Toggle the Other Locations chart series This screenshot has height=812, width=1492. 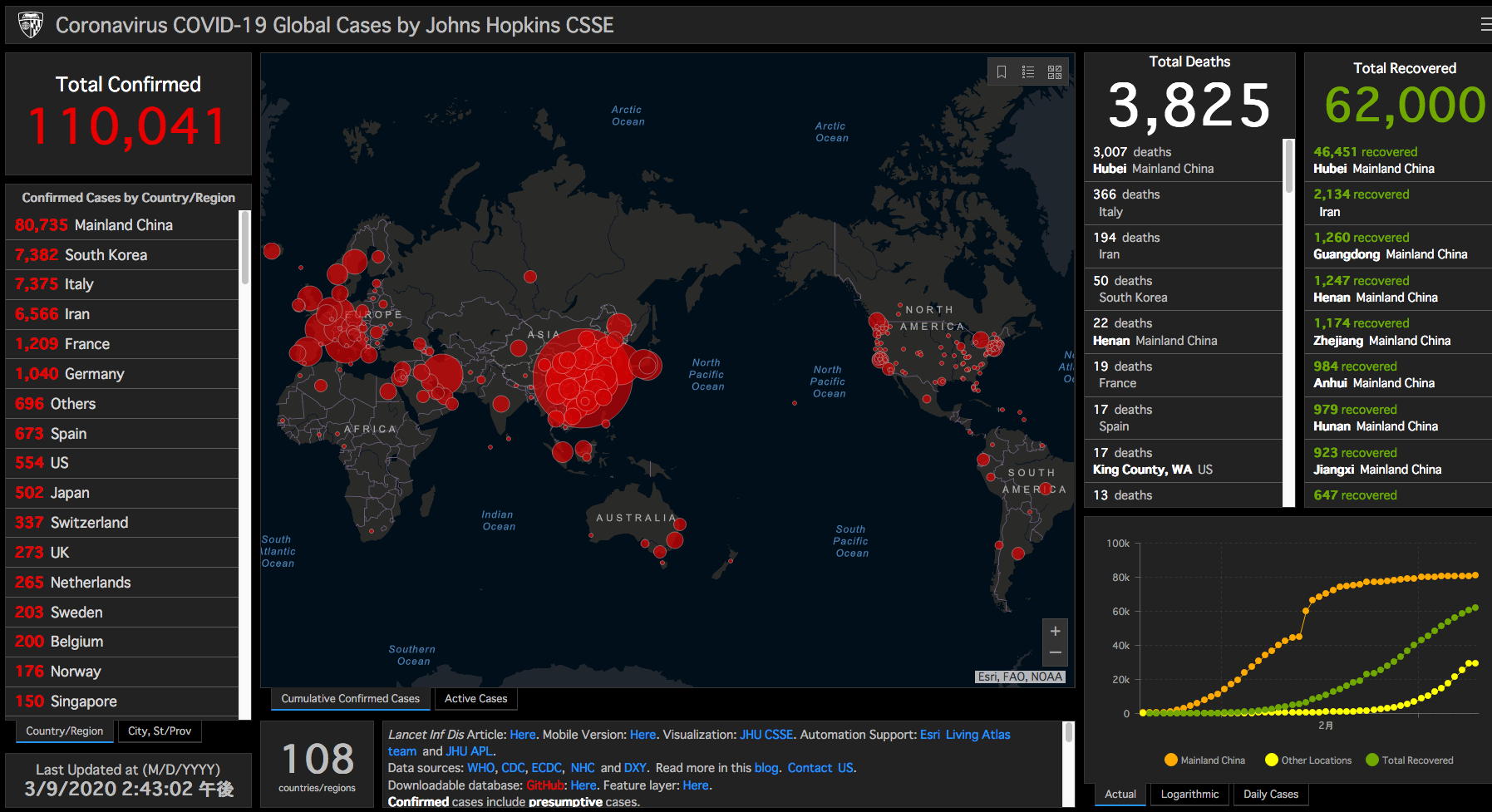pos(1308,760)
